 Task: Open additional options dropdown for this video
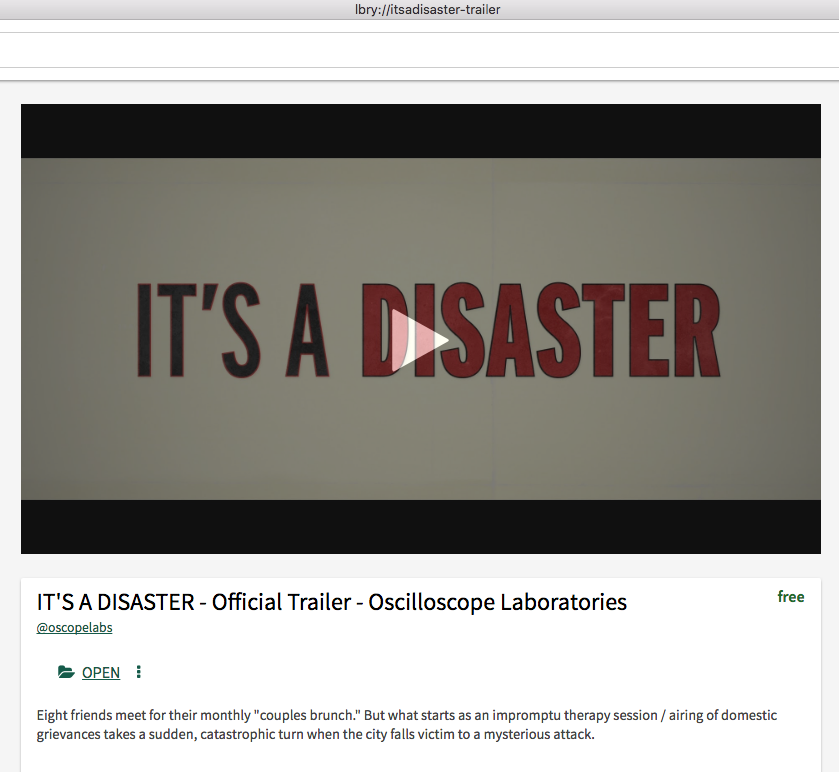(x=138, y=672)
